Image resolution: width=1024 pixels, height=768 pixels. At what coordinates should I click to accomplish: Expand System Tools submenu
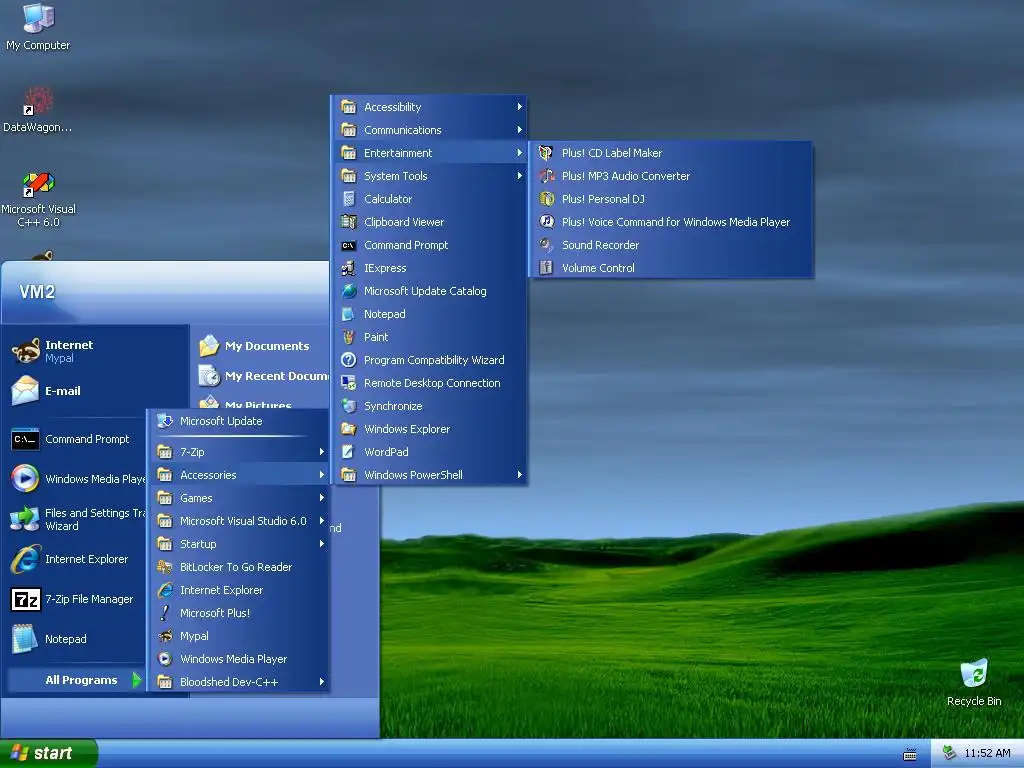431,176
